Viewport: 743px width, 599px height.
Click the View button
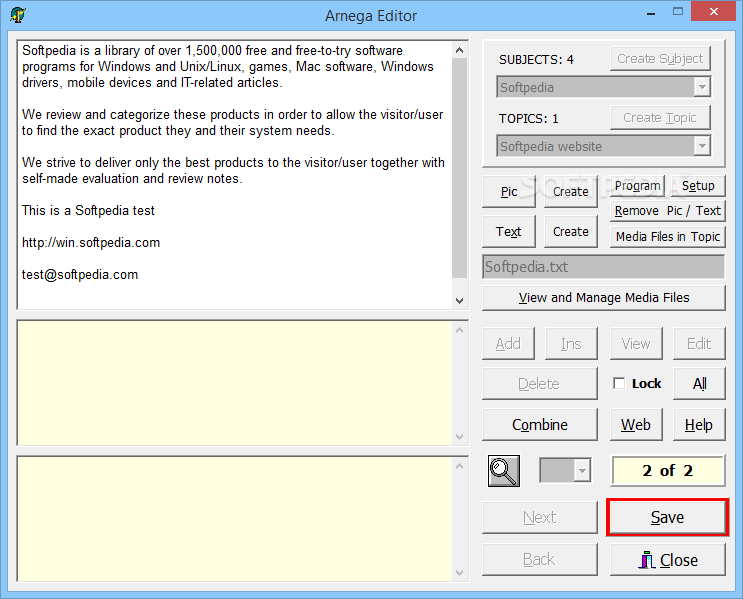(636, 343)
